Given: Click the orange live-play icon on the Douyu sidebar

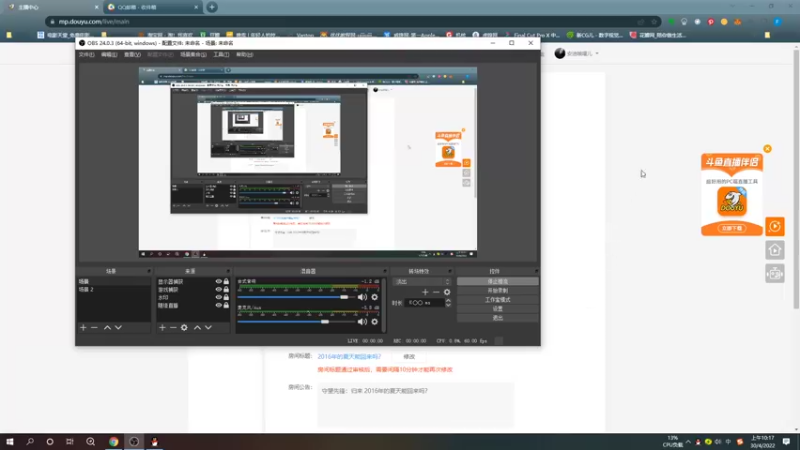Looking at the screenshot, I should click(x=774, y=227).
